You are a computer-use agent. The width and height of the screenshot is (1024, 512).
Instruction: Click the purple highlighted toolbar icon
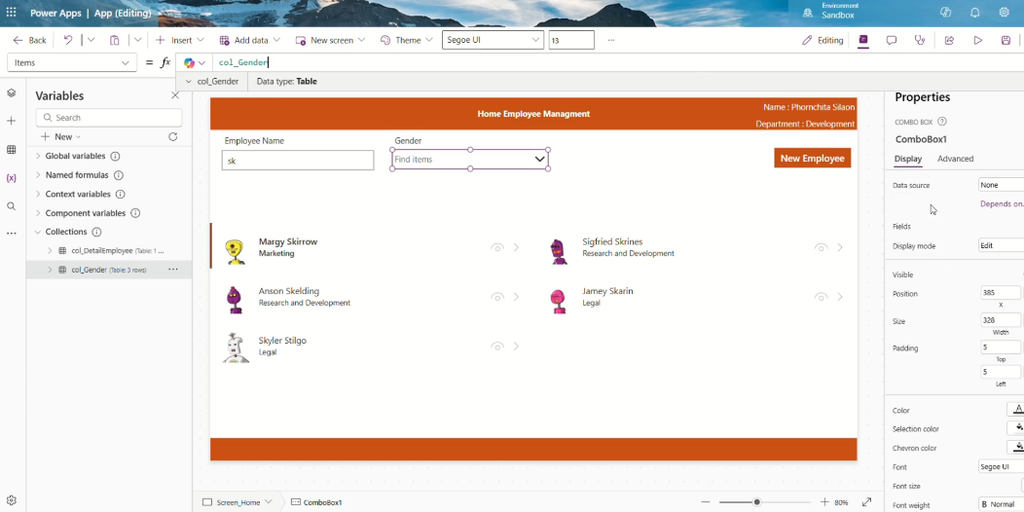[863, 40]
